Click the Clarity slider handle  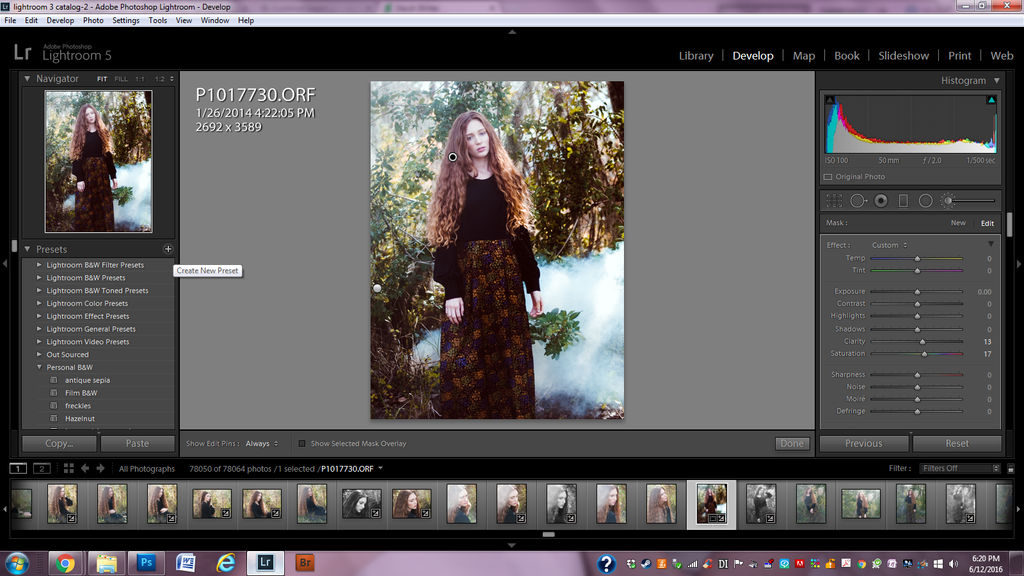tap(922, 342)
